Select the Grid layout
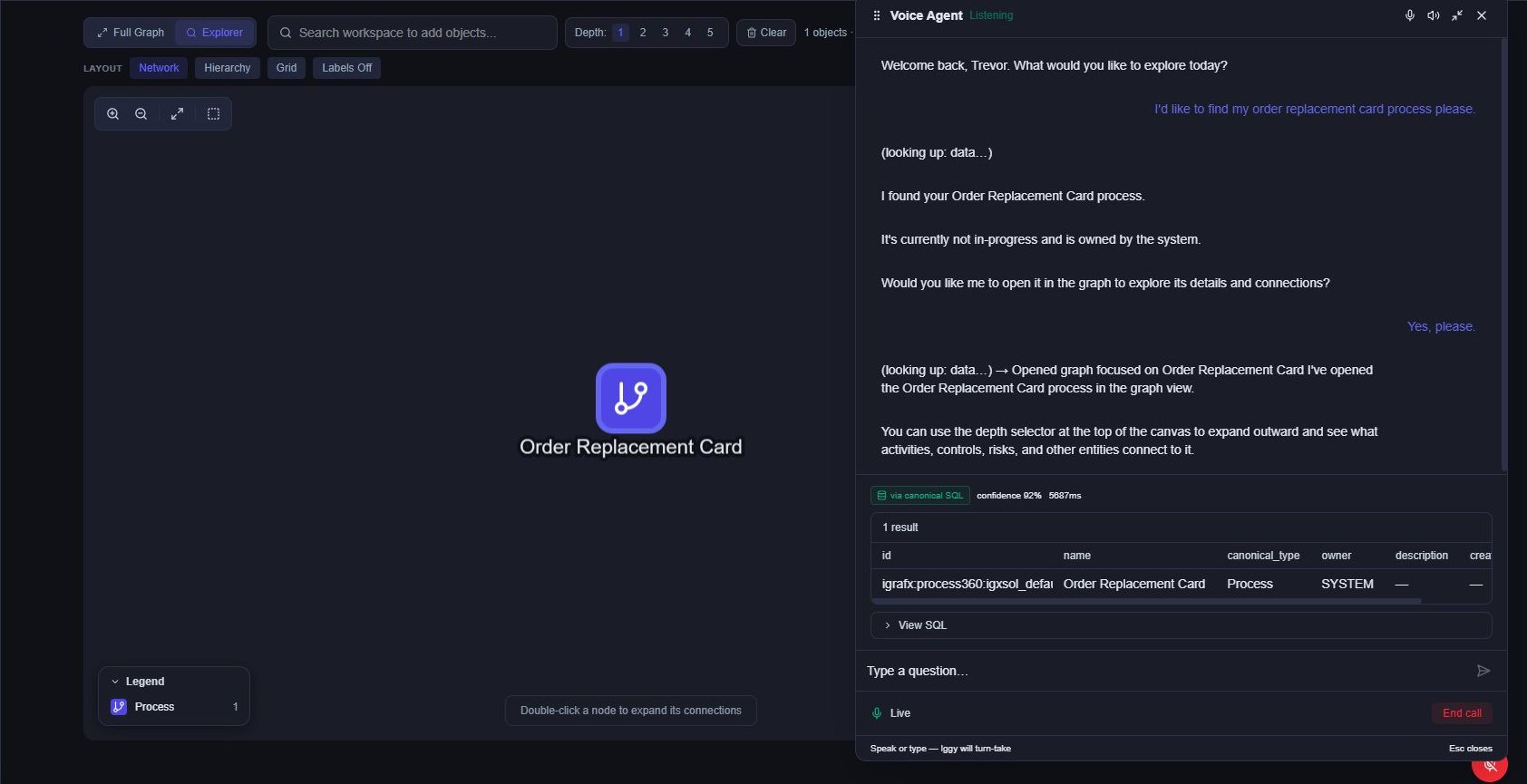The height and width of the screenshot is (784, 1527). [x=287, y=68]
